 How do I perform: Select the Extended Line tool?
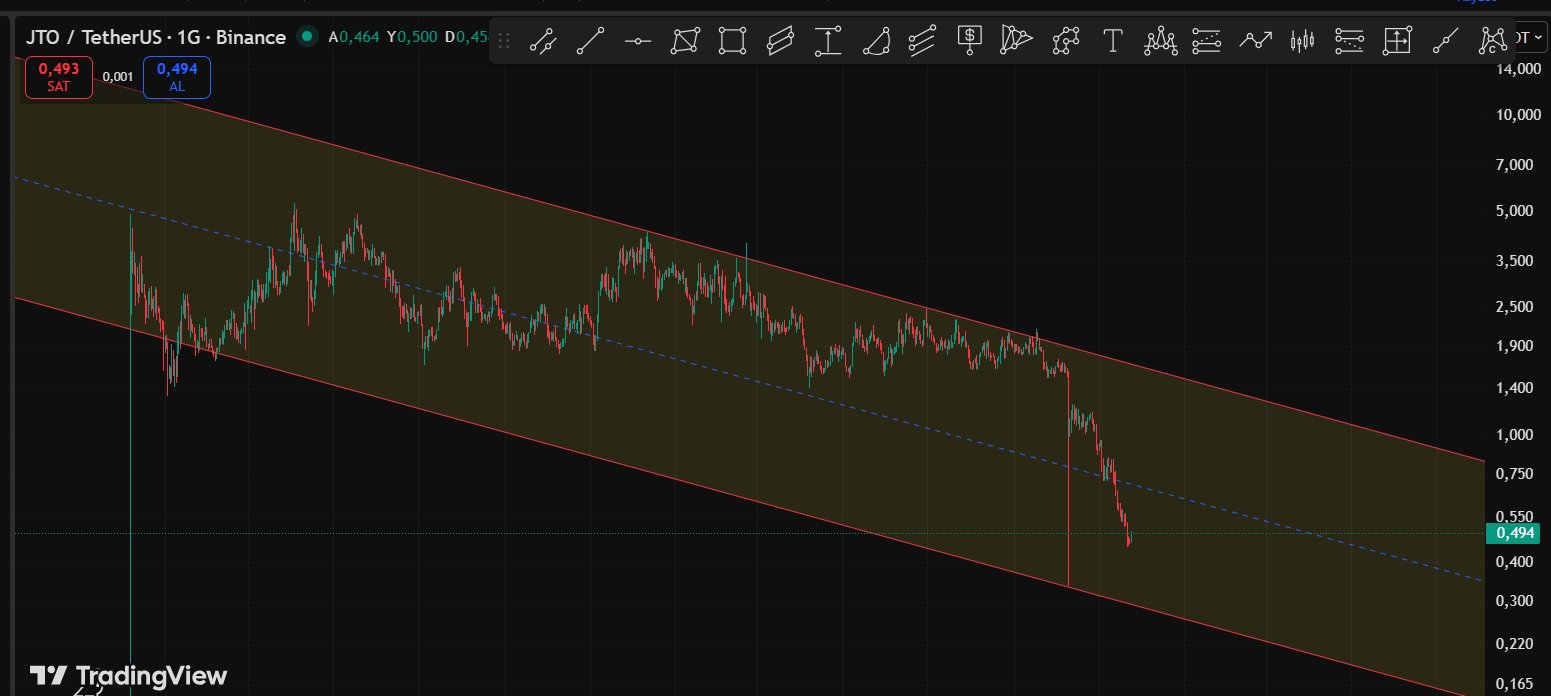tap(1445, 41)
